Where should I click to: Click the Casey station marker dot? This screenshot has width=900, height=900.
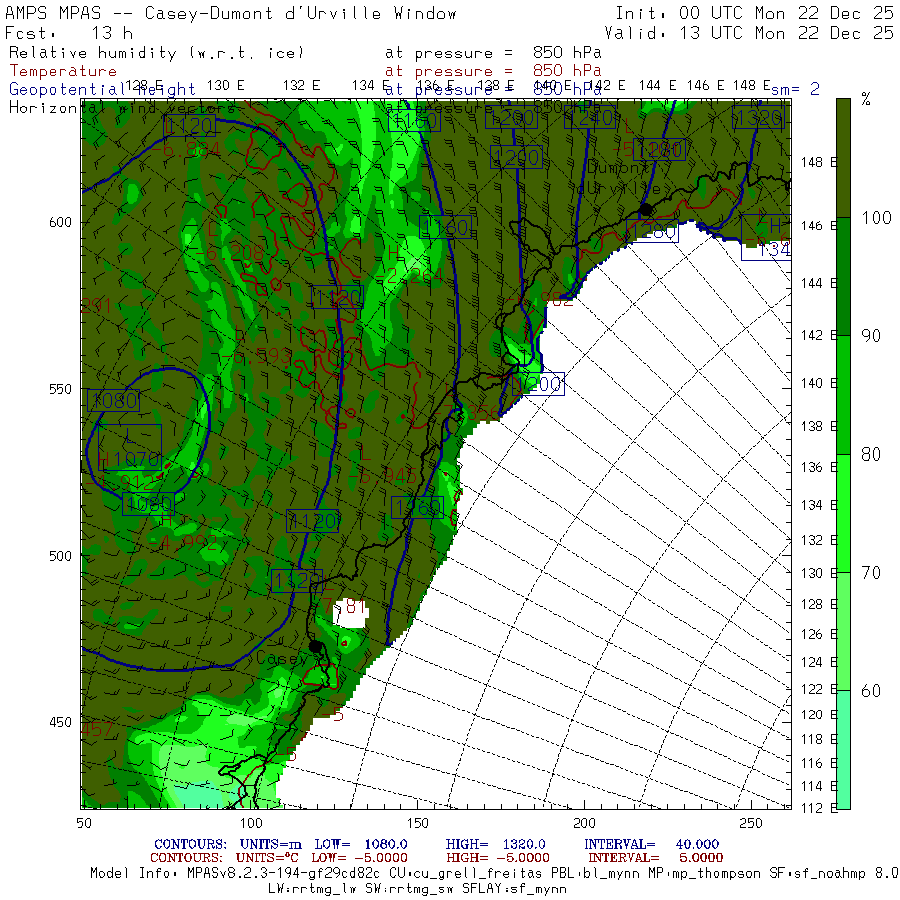(x=315, y=646)
